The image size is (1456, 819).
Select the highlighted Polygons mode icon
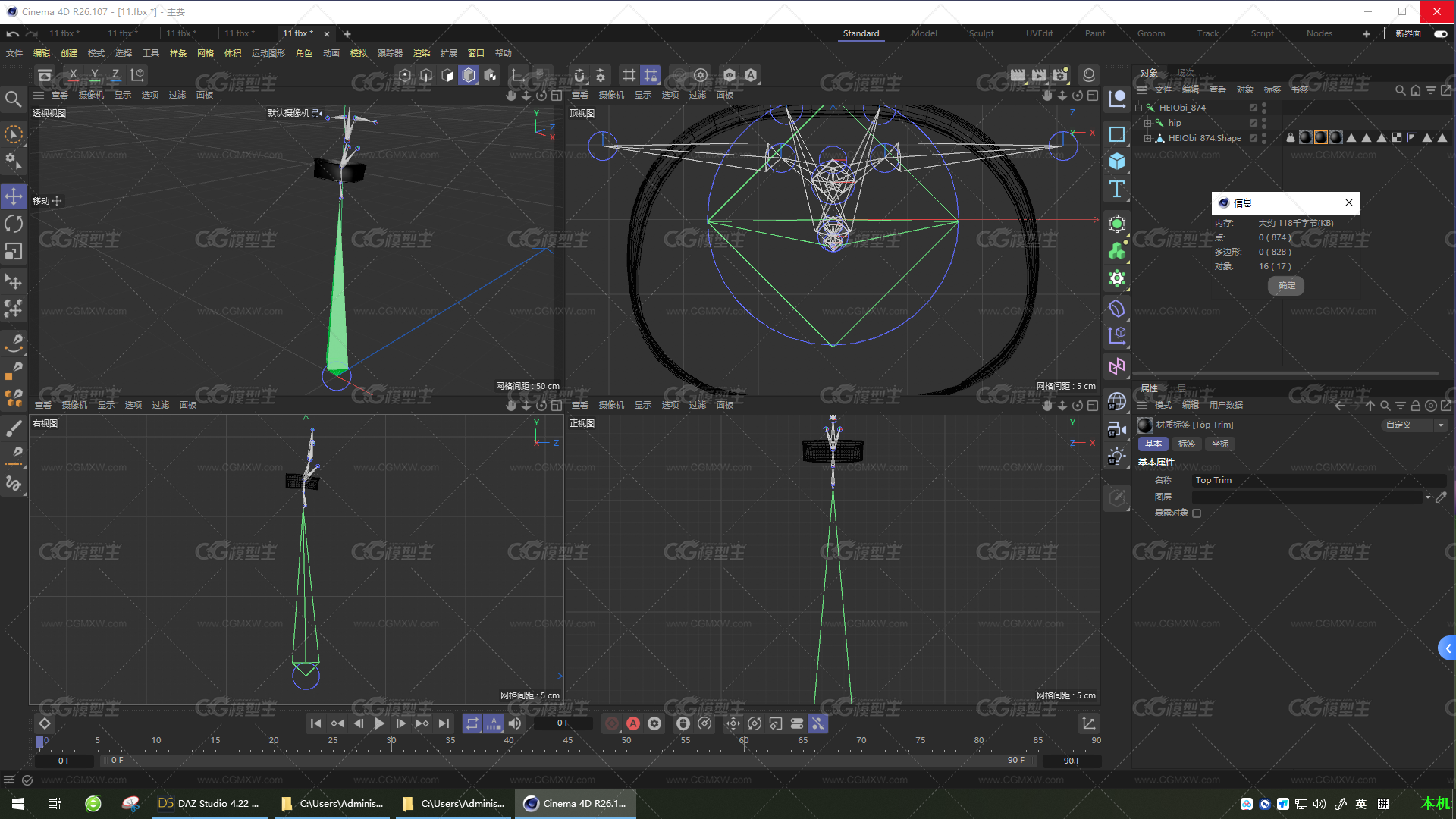coord(469,75)
